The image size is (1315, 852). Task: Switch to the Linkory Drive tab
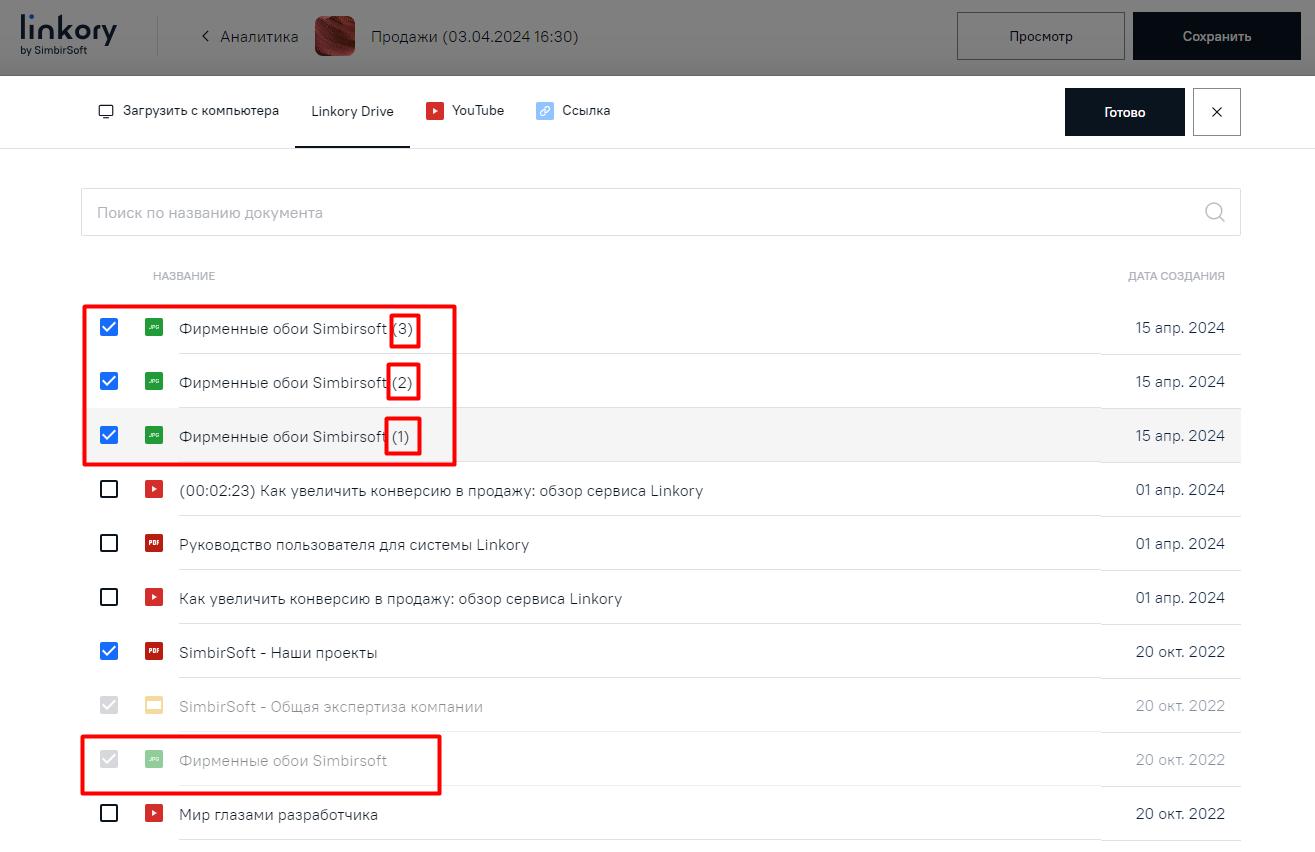coord(352,111)
